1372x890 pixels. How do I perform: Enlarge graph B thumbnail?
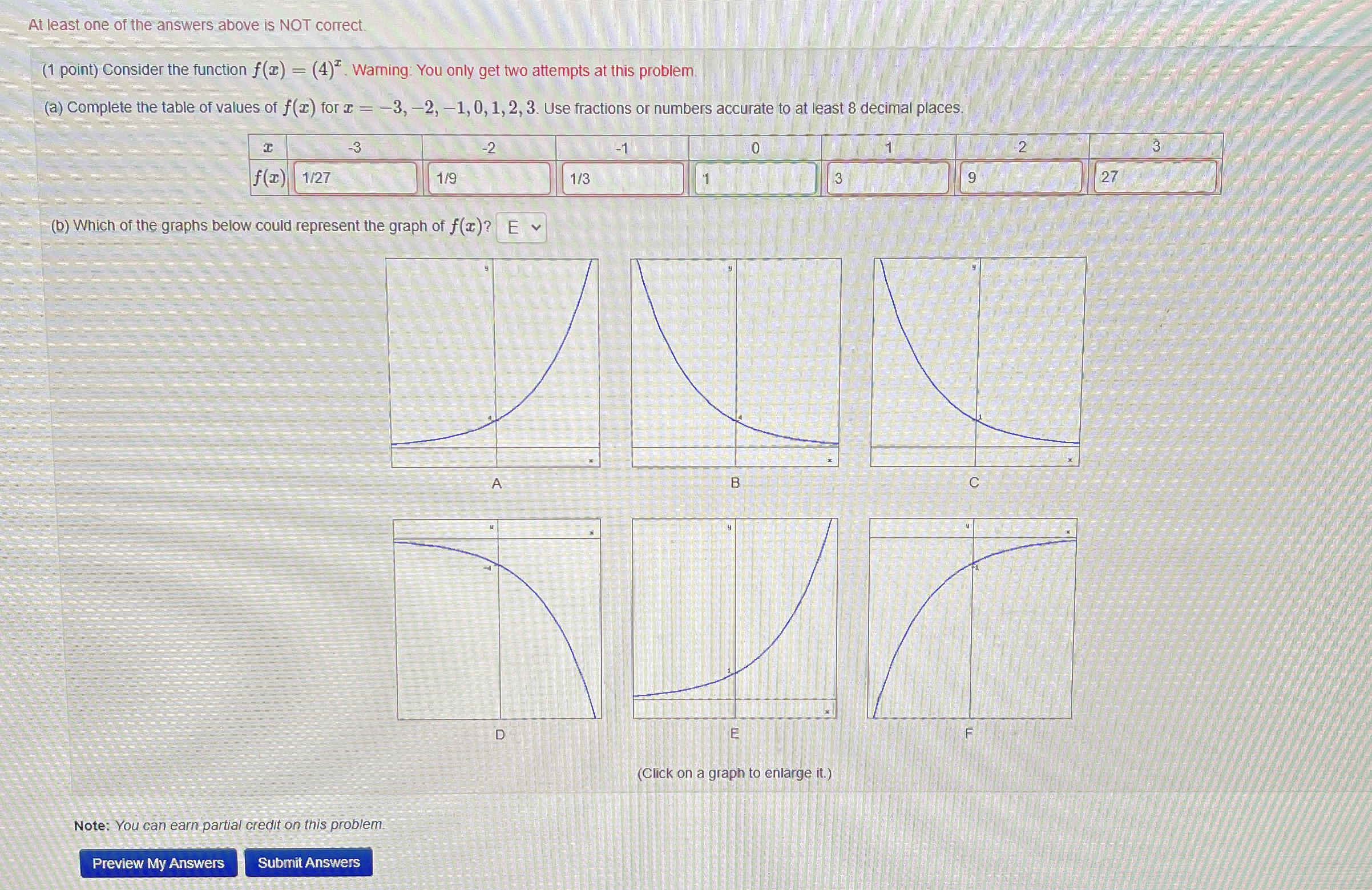tap(736, 363)
